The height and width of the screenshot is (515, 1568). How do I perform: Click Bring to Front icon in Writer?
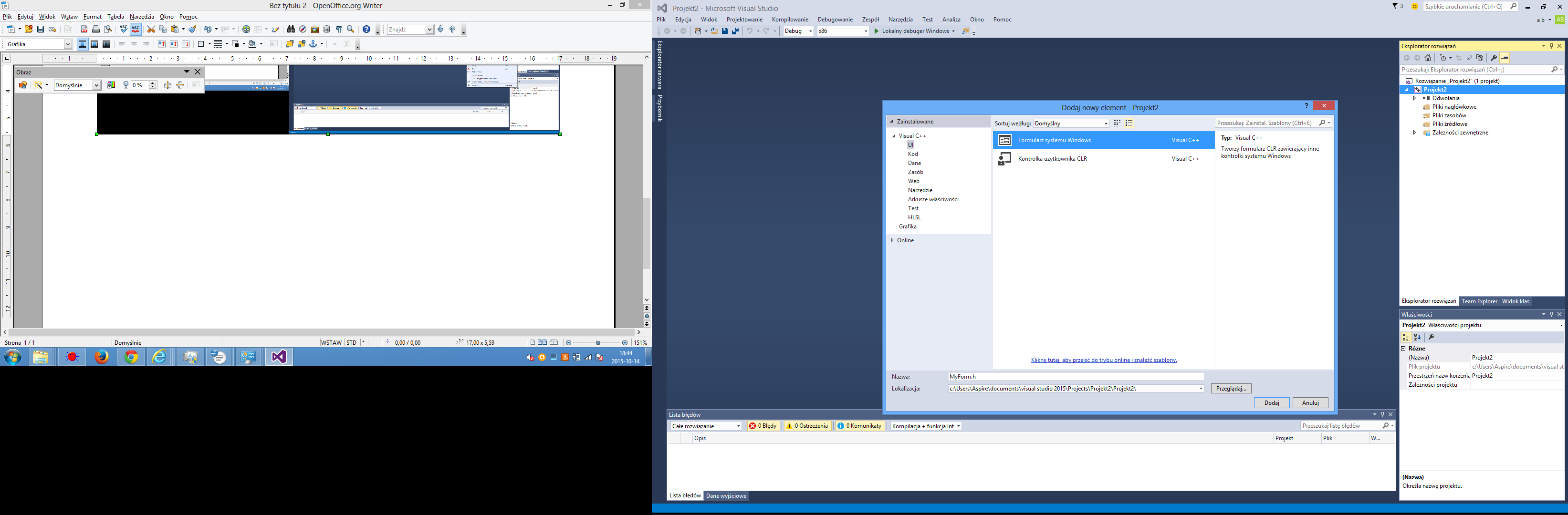click(x=289, y=44)
